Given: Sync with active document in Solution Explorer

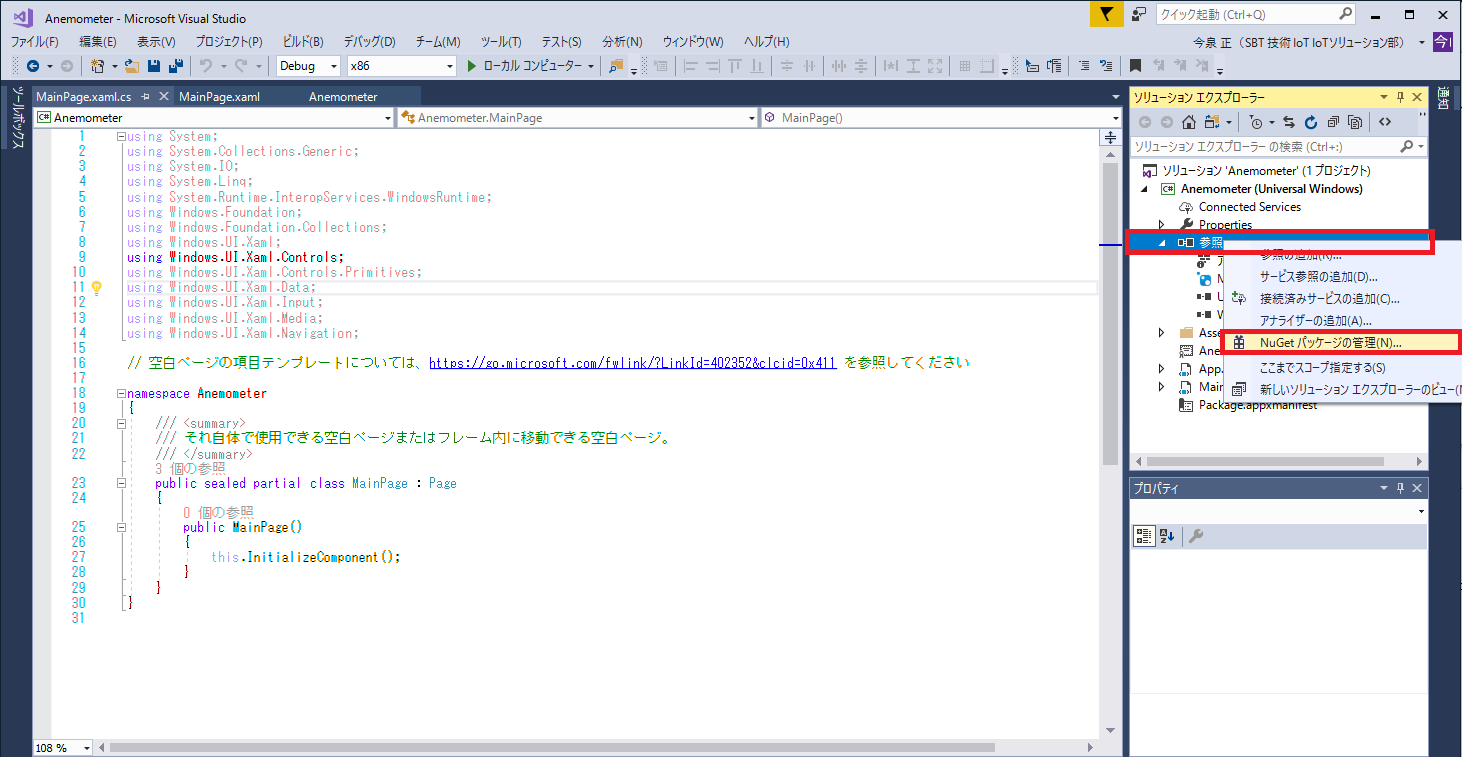Looking at the screenshot, I should pos(1289,122).
